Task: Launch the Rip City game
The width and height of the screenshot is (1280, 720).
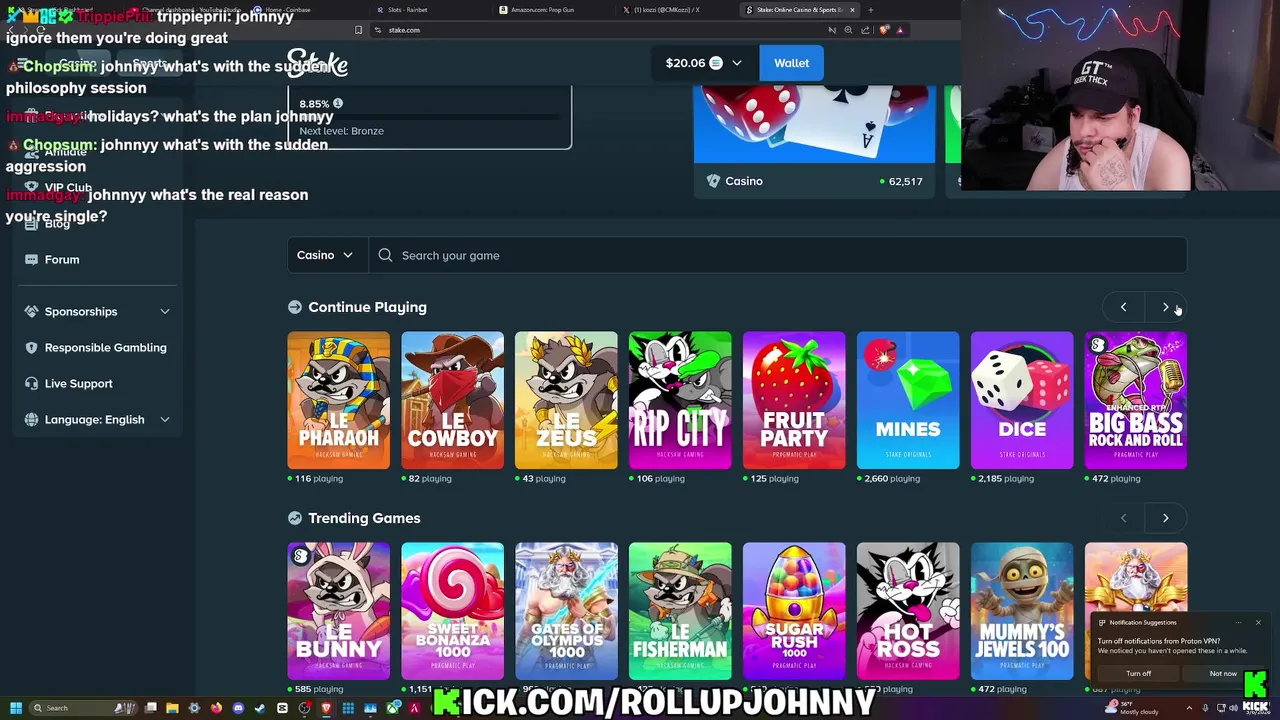Action: coord(680,400)
